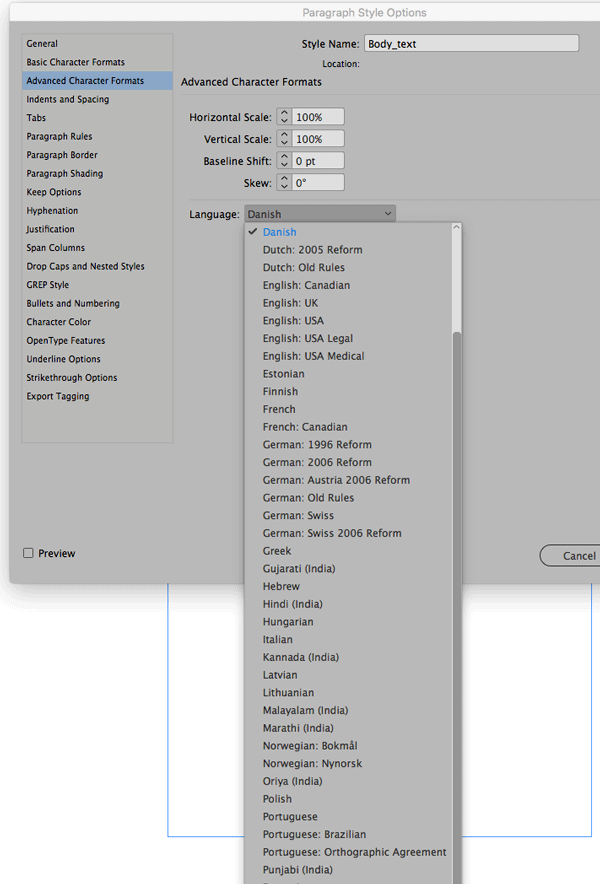Select English: UK from language list
600x884 pixels.
click(291, 303)
